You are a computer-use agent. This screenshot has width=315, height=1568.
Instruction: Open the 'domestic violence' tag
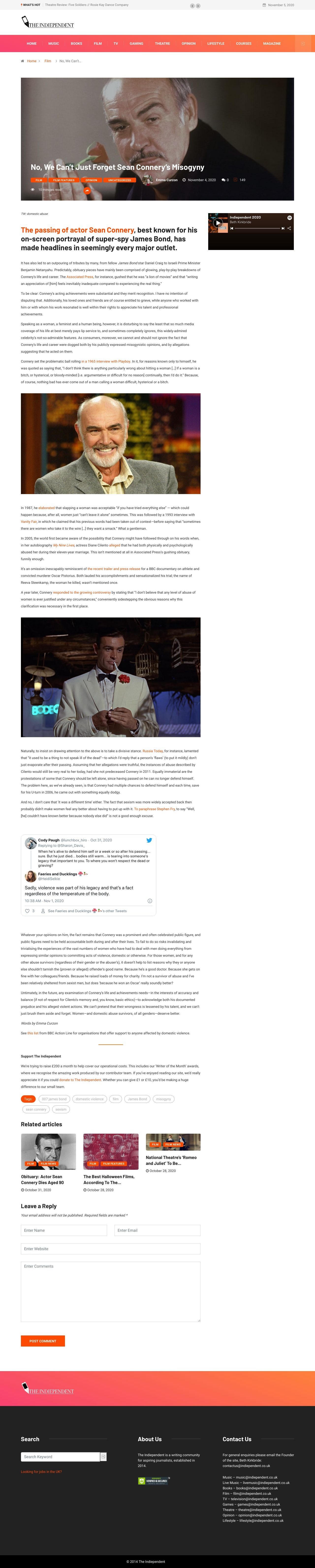(90, 1099)
